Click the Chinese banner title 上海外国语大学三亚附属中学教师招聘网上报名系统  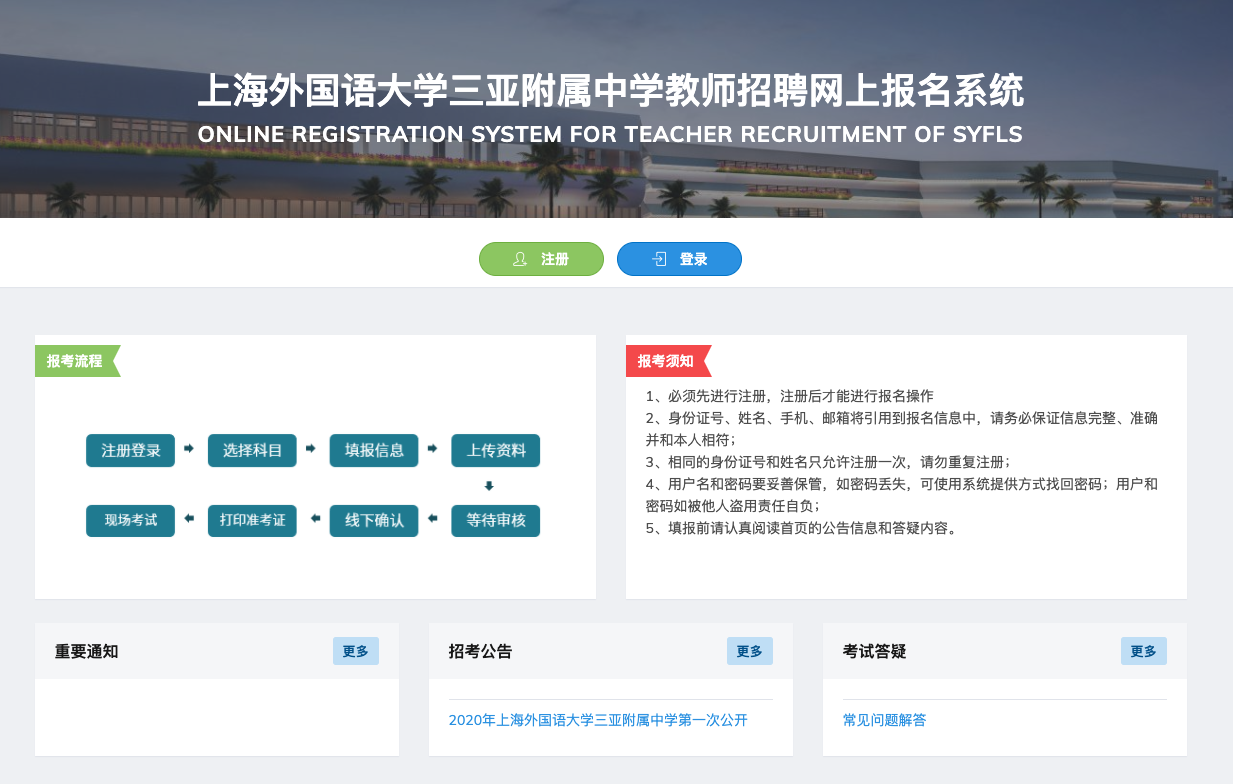pyautogui.click(x=610, y=91)
